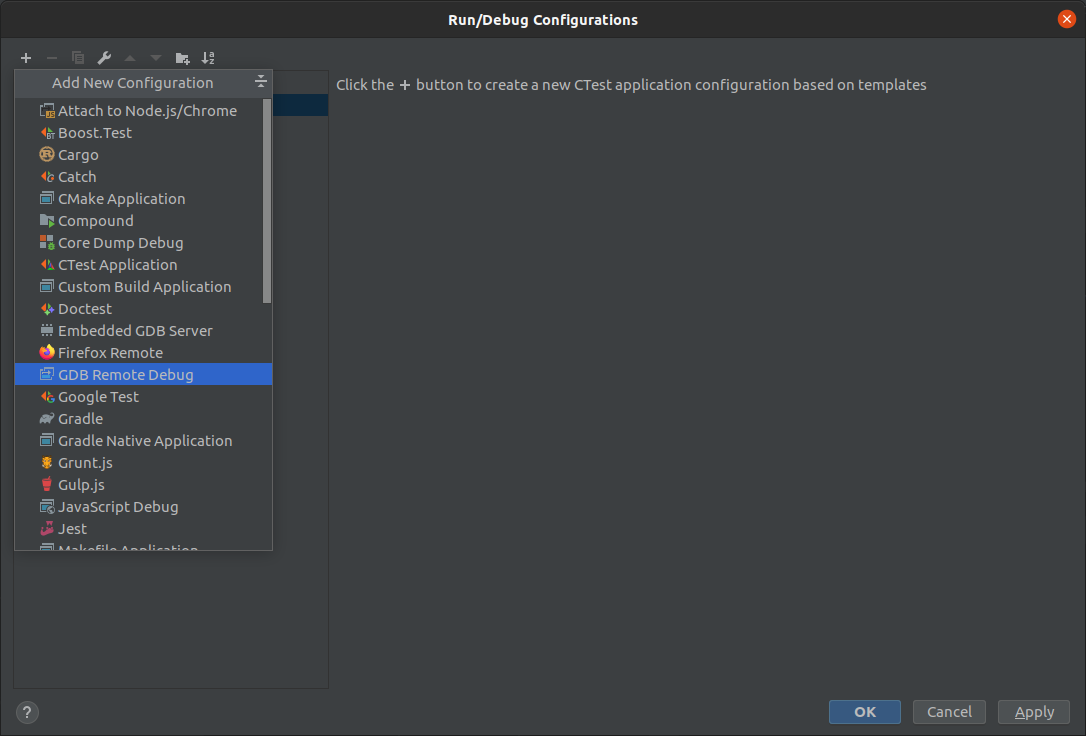Click the Catch icon
1086x736 pixels.
(x=46, y=177)
